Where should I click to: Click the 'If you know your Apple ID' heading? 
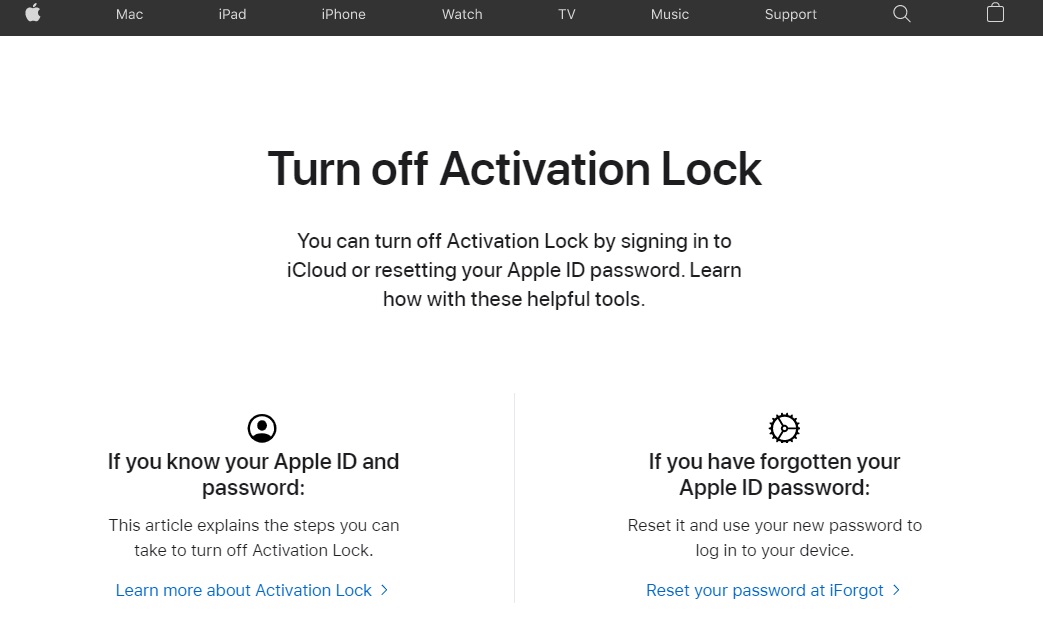tap(253, 474)
